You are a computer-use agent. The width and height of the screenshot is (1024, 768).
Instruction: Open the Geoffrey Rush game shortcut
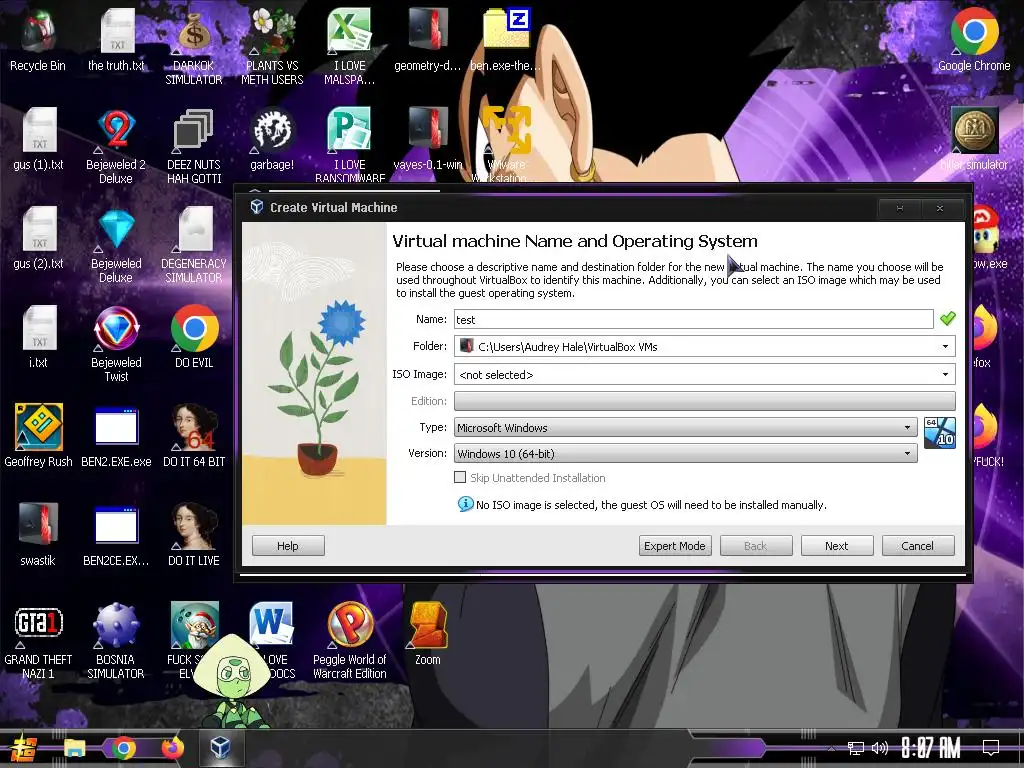coord(38,436)
